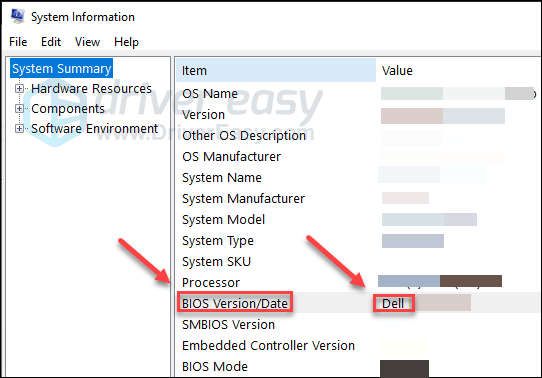Viewport: 542px width, 378px height.
Task: Open the Edit menu
Action: point(51,42)
